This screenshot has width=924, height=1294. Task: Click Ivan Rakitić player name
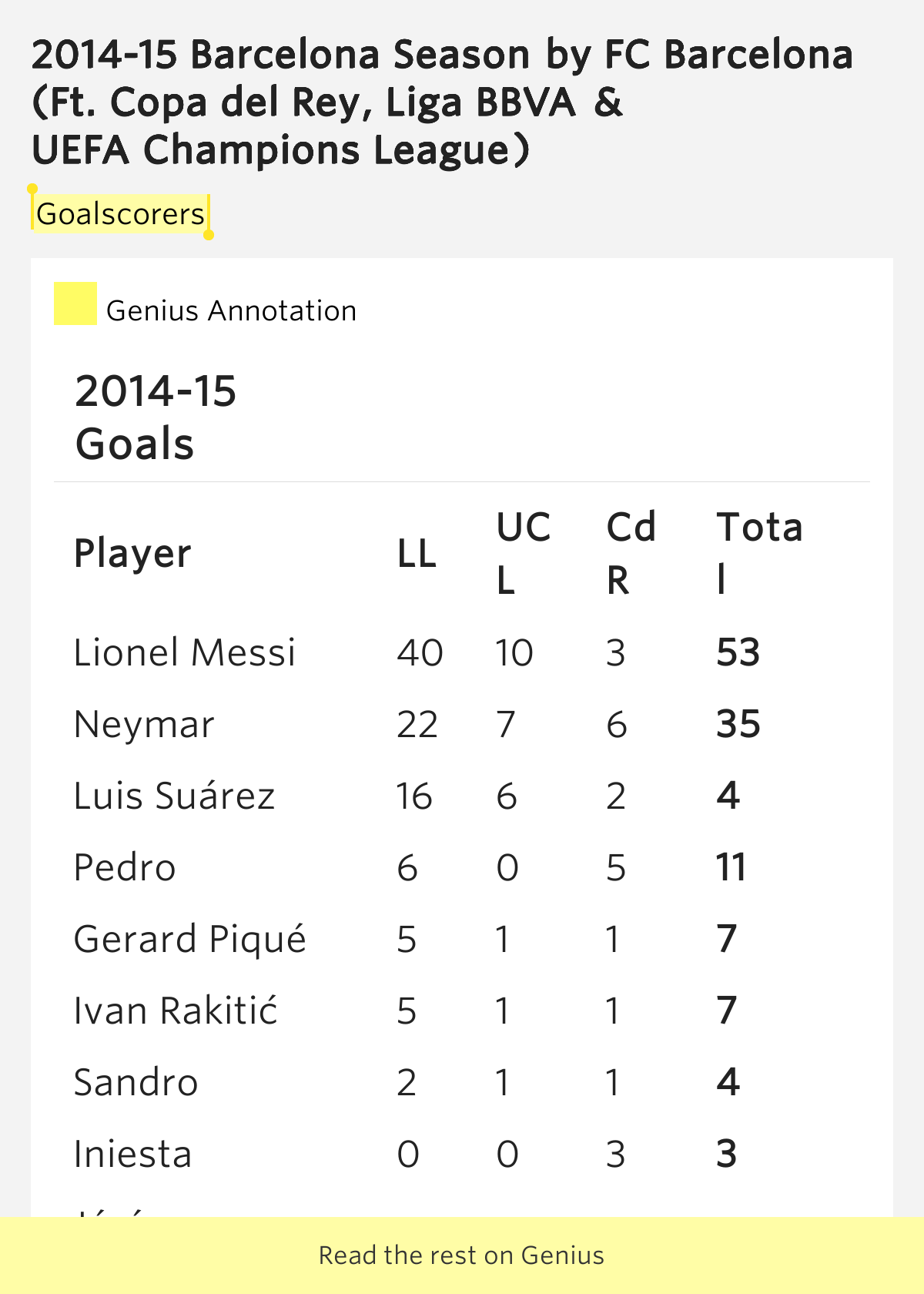click(176, 1011)
